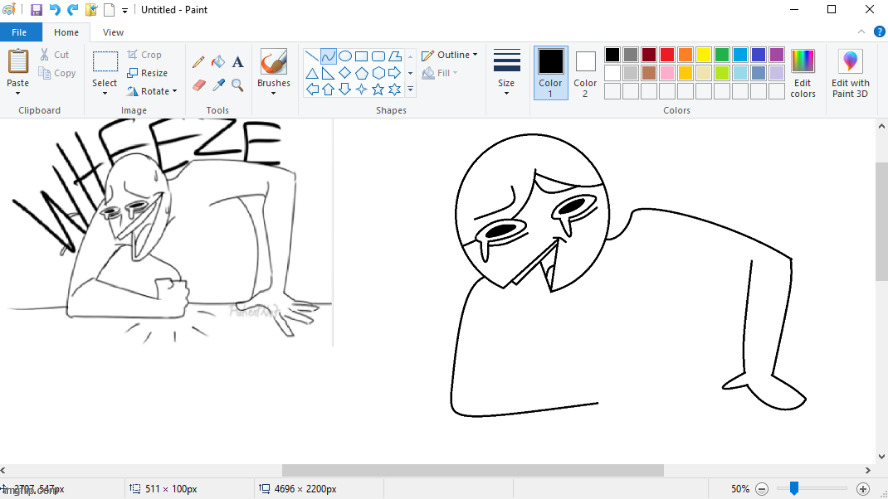
Task: Pick the green color swatch
Action: coord(722,54)
